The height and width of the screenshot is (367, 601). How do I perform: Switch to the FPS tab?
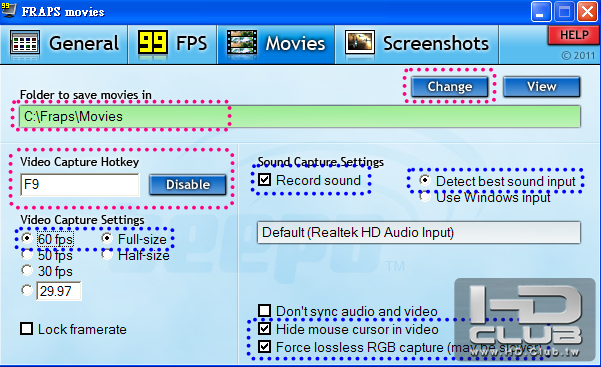(172, 44)
